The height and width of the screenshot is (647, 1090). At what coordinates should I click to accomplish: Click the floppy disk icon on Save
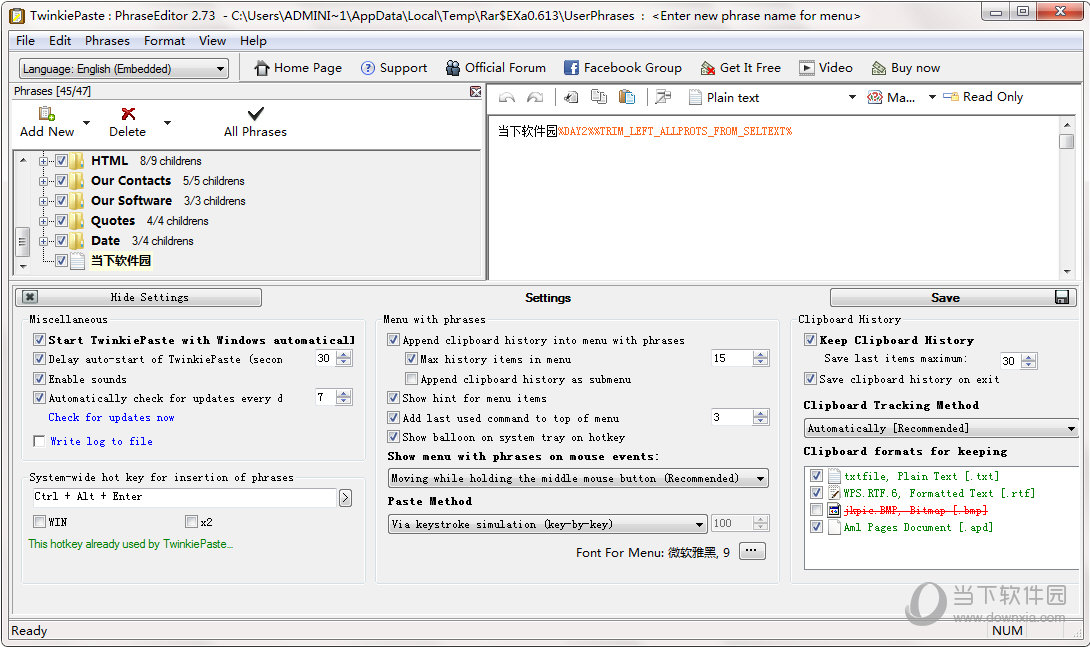(x=1061, y=297)
